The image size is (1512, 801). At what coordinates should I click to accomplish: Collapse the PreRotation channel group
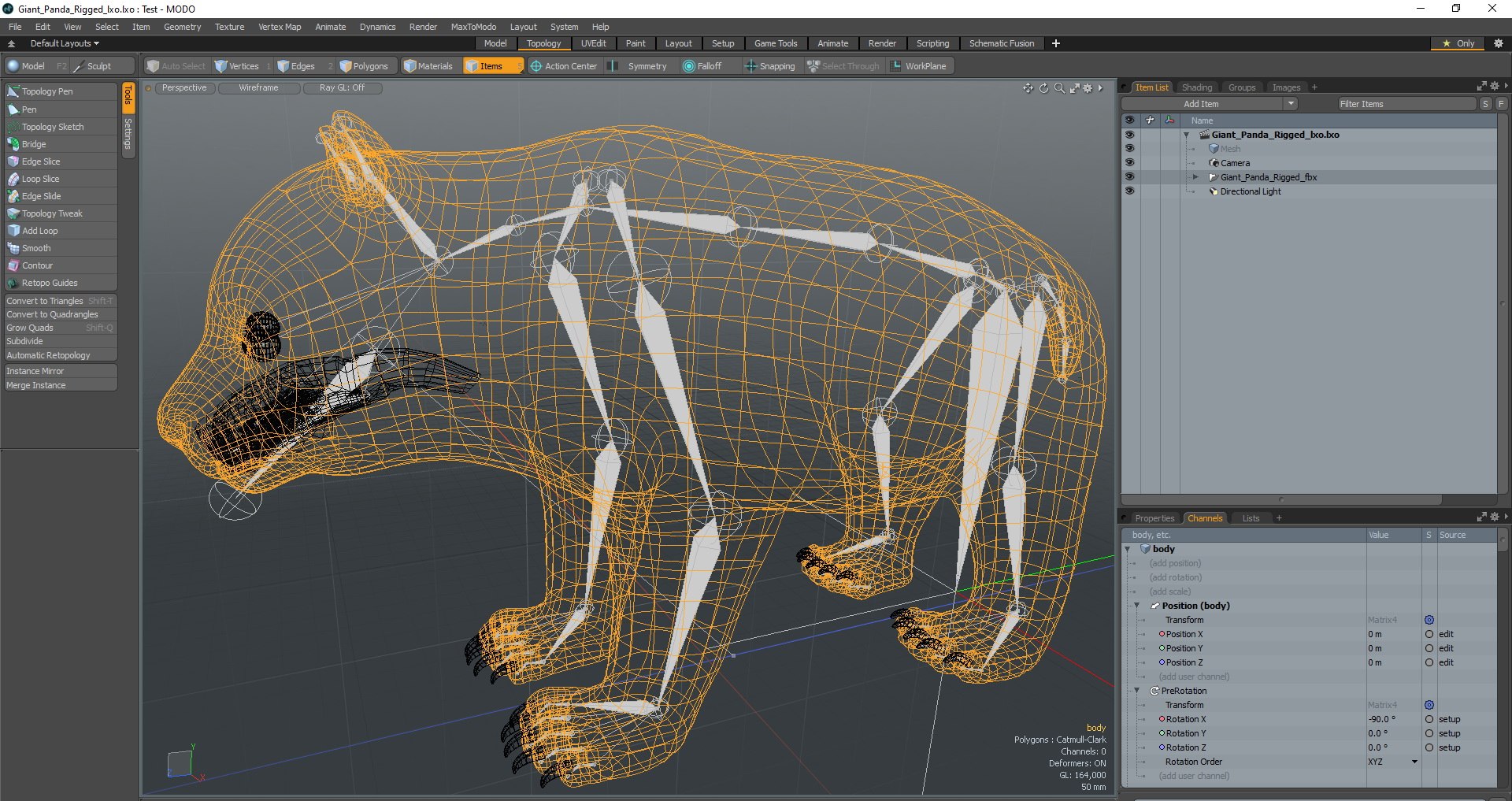click(1136, 691)
